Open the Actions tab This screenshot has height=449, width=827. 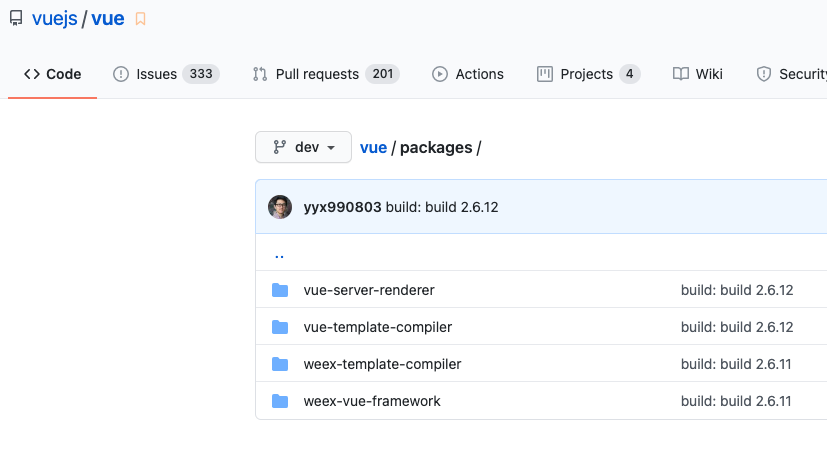[468, 74]
